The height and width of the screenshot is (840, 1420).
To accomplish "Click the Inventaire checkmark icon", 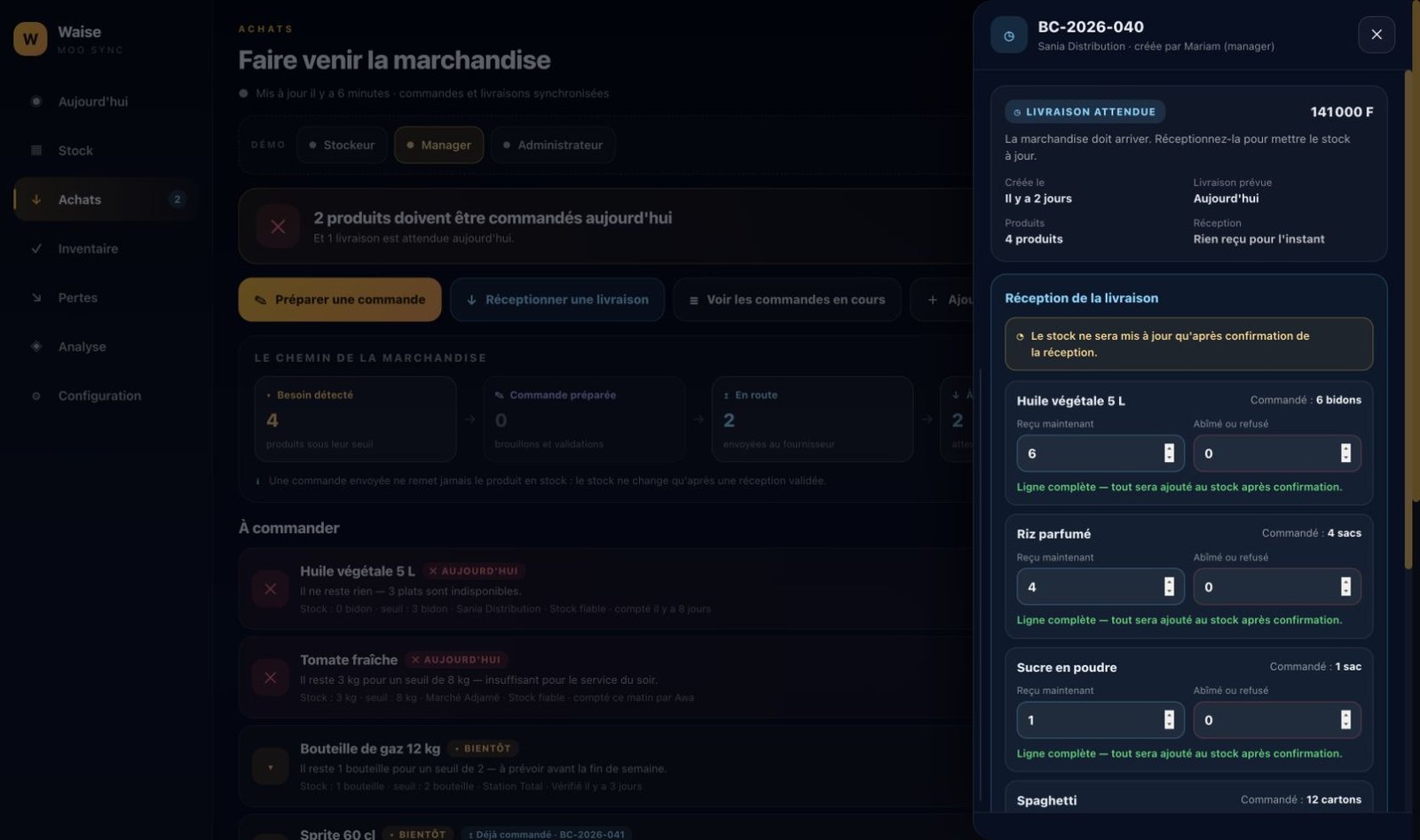I will pos(36,248).
